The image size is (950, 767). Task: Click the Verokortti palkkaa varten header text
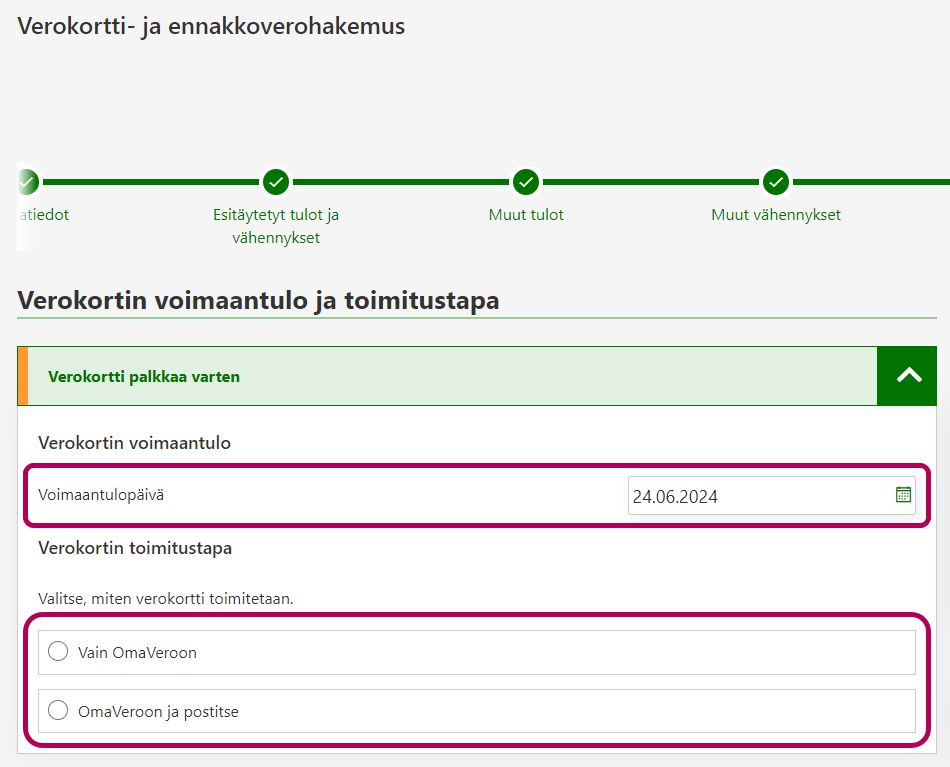tap(144, 377)
